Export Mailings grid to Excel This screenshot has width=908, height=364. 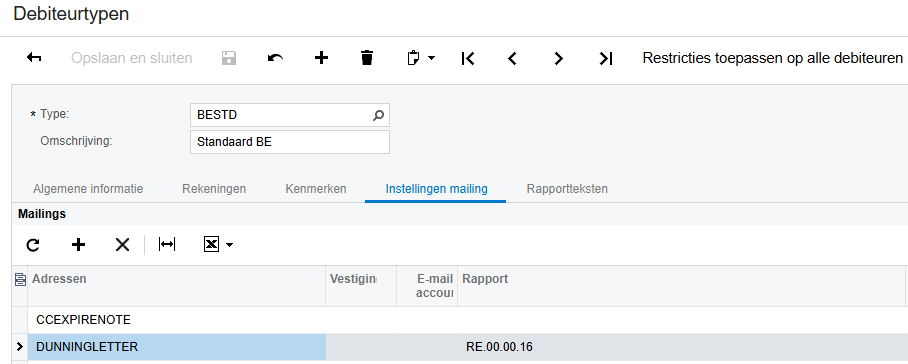click(211, 245)
